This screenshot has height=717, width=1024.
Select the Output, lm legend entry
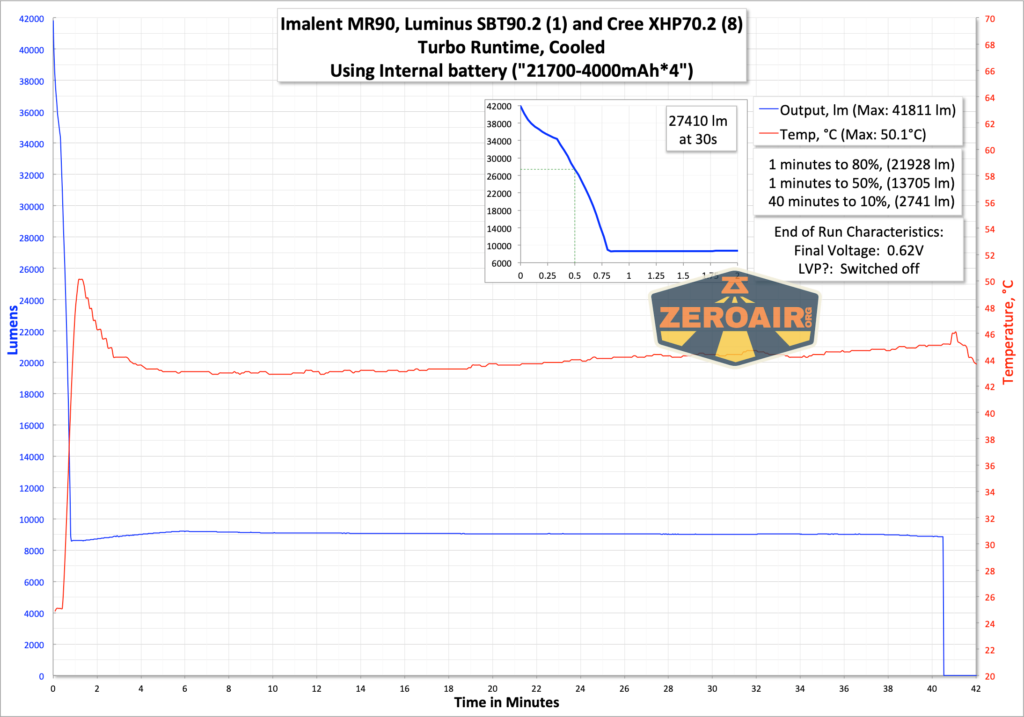(x=858, y=110)
